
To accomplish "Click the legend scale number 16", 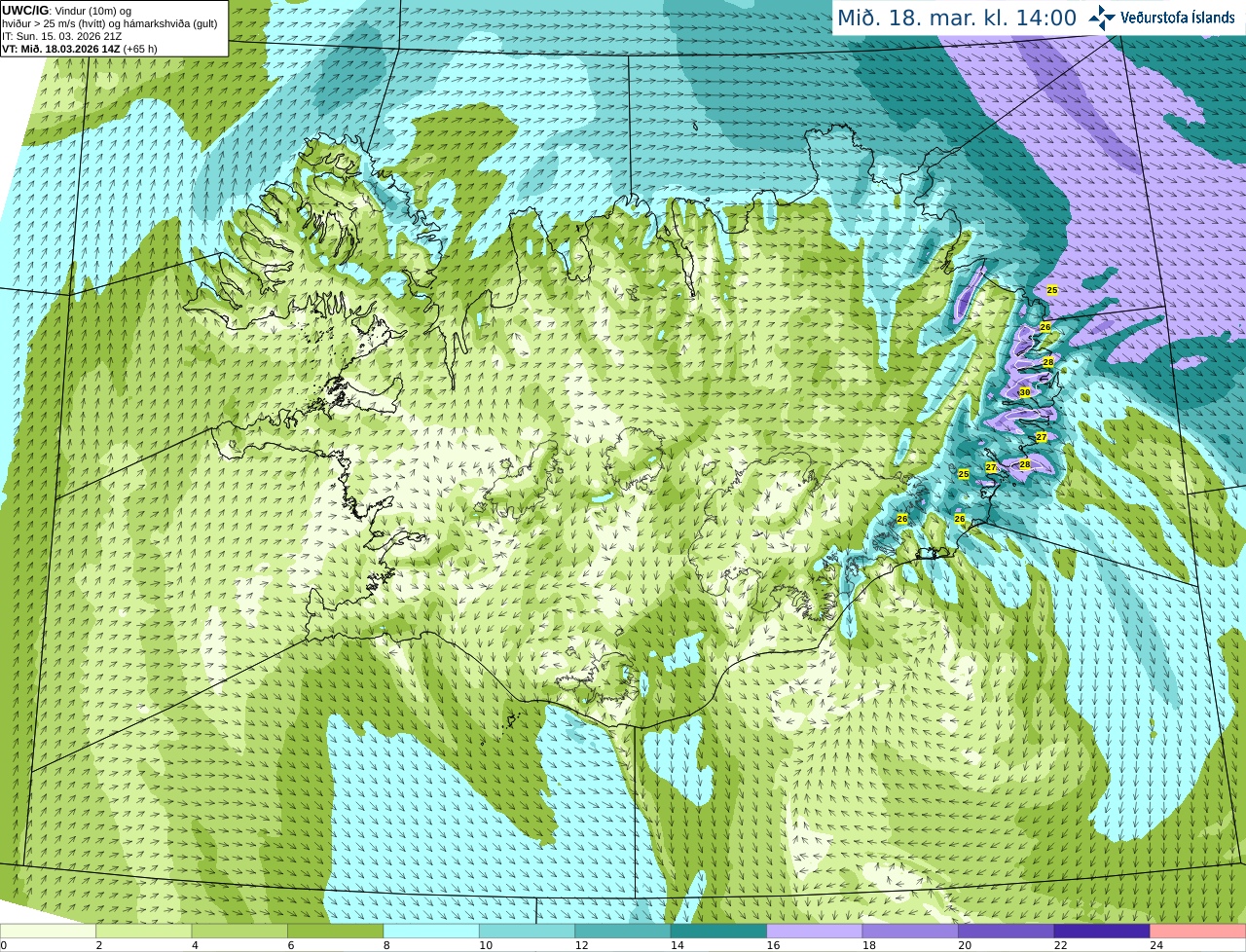I will point(773,945).
